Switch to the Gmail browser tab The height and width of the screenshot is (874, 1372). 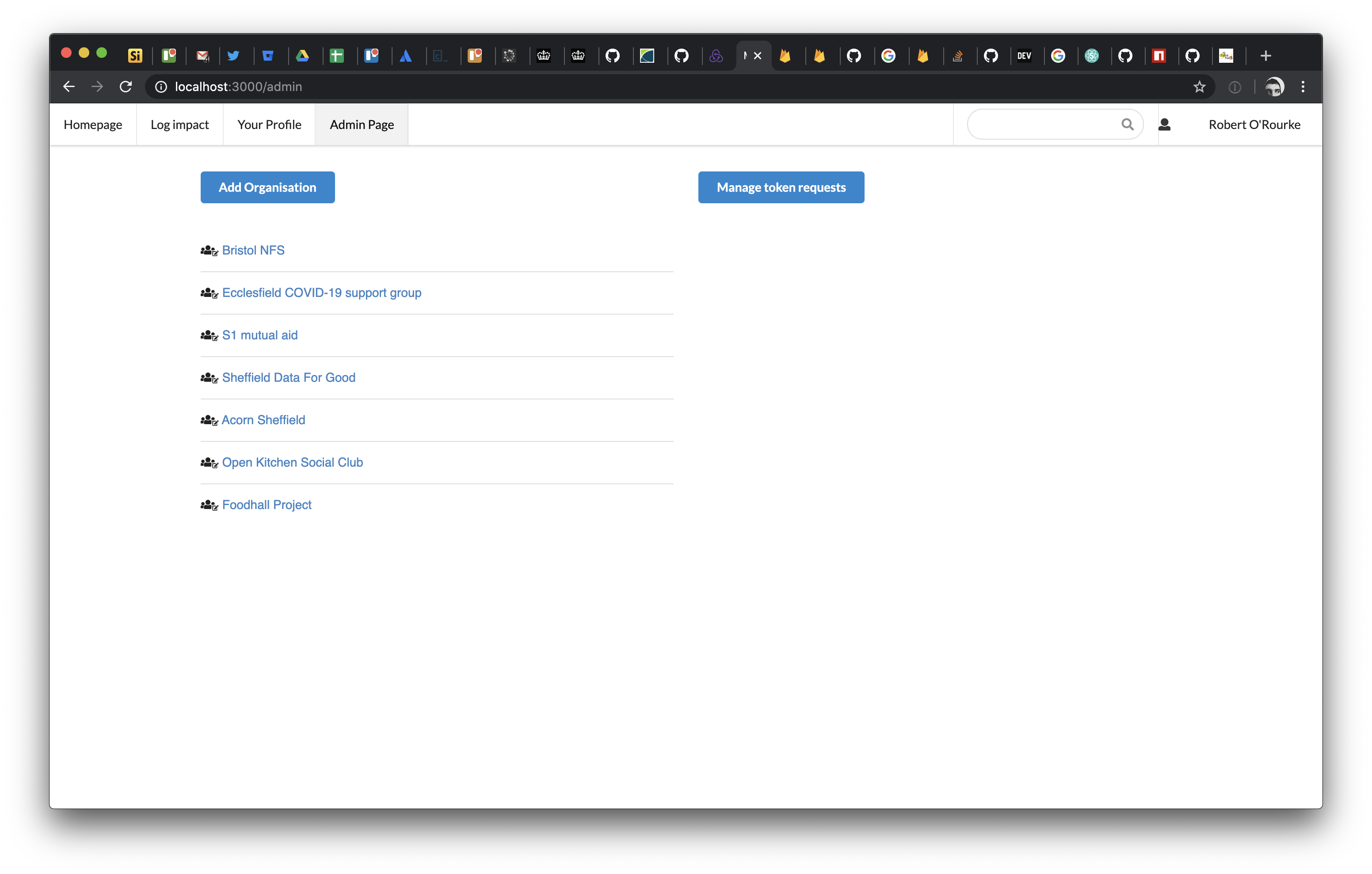[x=202, y=56]
